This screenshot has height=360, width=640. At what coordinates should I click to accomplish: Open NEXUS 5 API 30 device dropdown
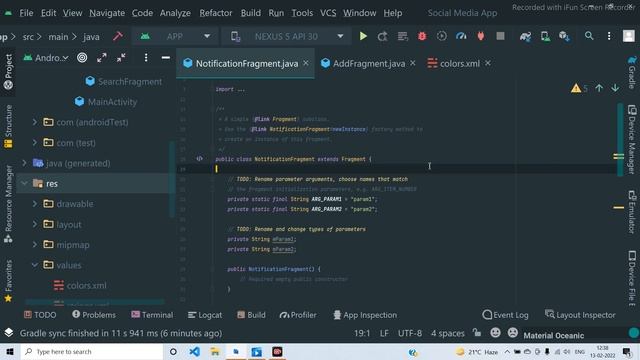tap(287, 36)
